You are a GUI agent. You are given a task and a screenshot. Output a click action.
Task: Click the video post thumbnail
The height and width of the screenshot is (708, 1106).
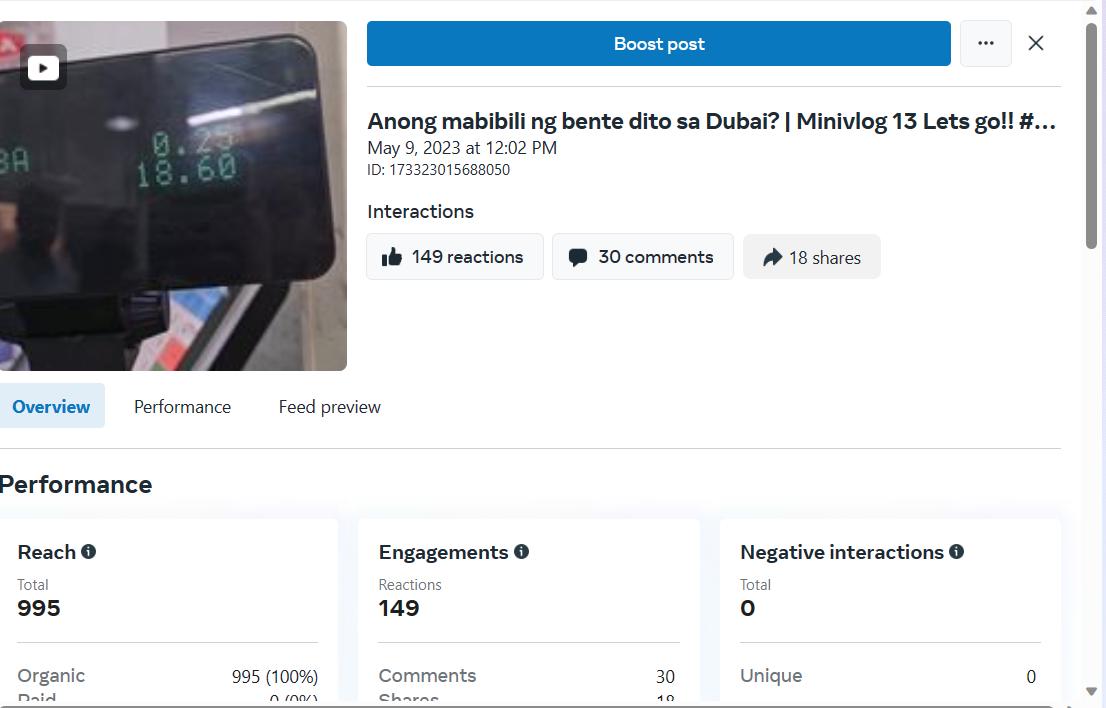[173, 196]
